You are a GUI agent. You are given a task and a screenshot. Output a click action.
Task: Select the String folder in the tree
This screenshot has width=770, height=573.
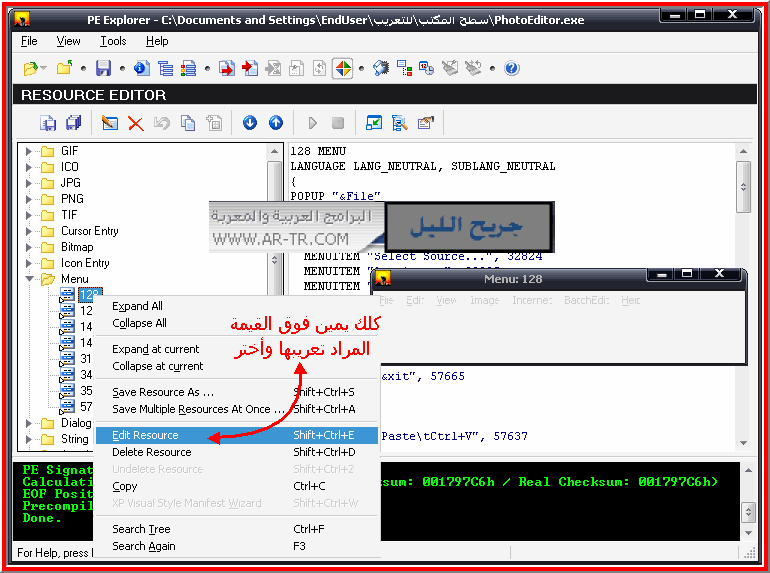75,439
